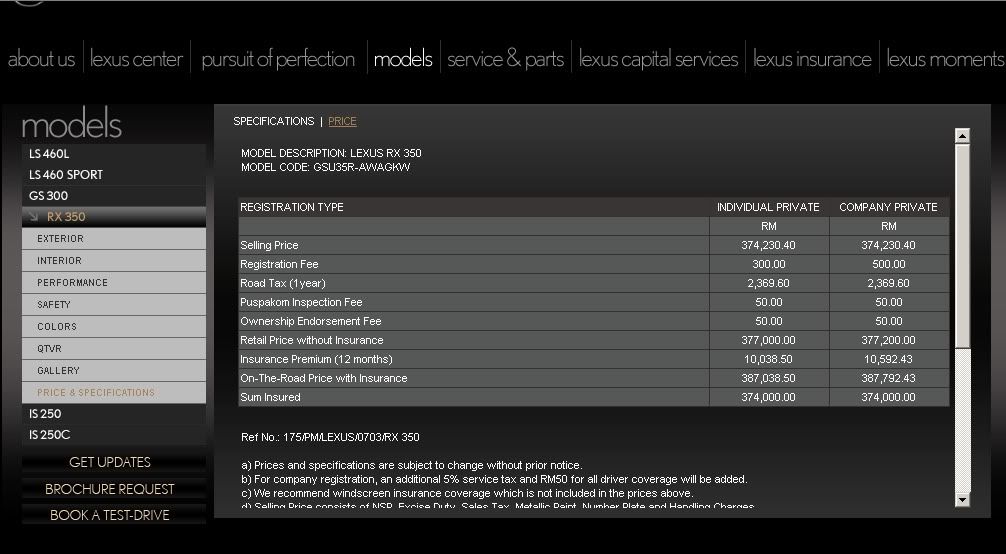Click the scrollbar up arrow
Image resolution: width=1006 pixels, height=554 pixels.
[x=962, y=136]
